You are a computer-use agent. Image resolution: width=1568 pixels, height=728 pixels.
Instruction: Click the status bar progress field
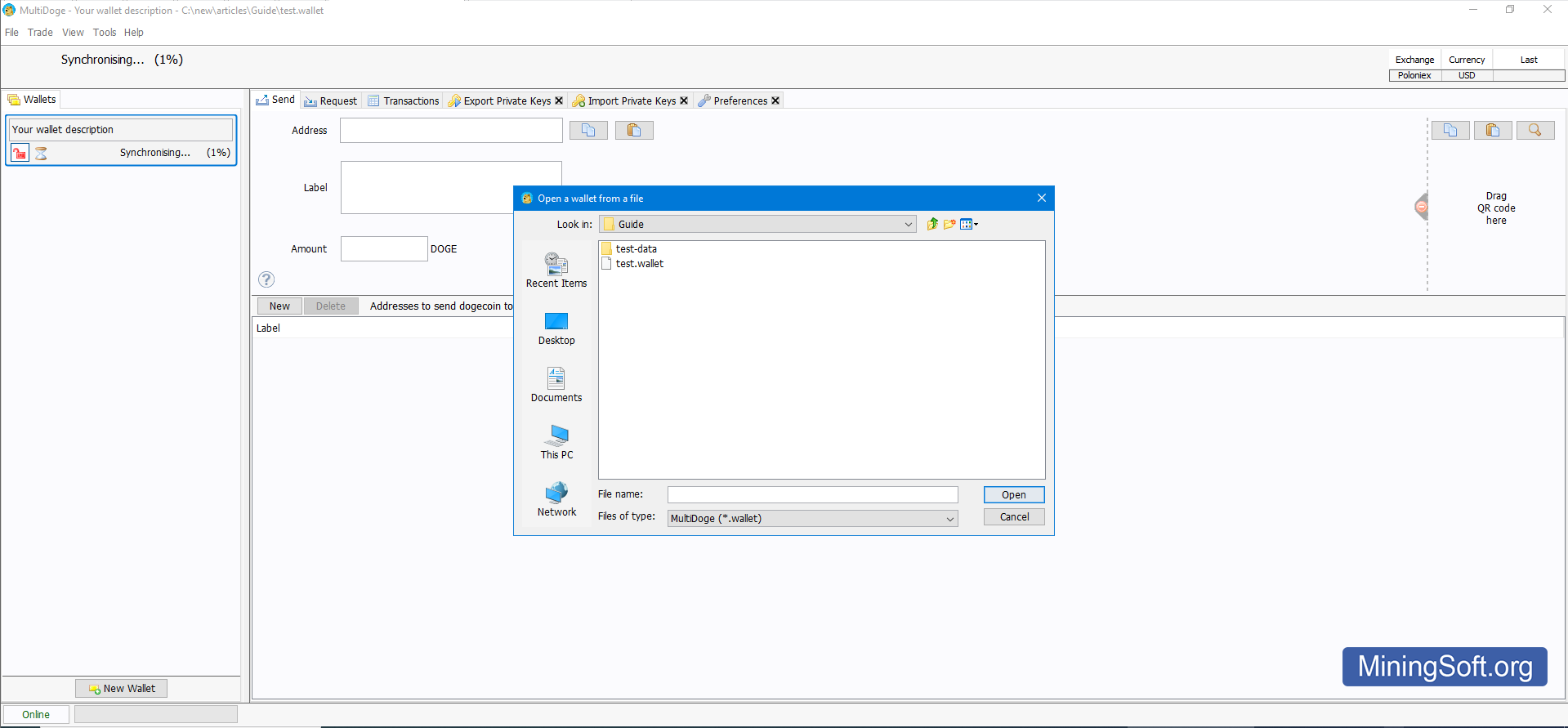pyautogui.click(x=156, y=714)
